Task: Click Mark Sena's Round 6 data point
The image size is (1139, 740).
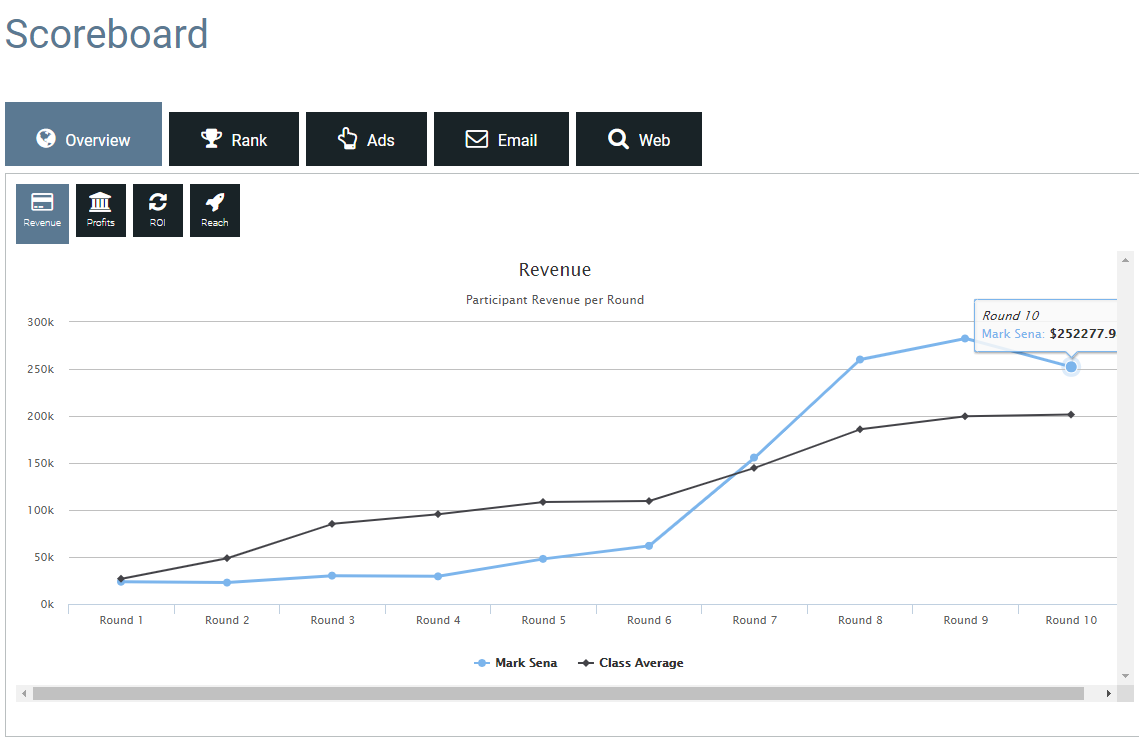Action: (x=649, y=546)
